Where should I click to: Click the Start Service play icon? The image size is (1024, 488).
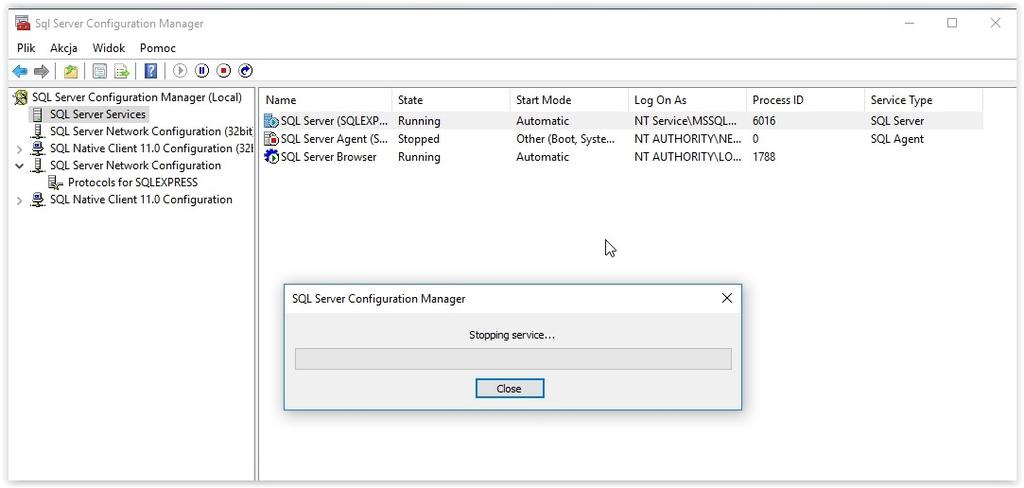tap(180, 71)
